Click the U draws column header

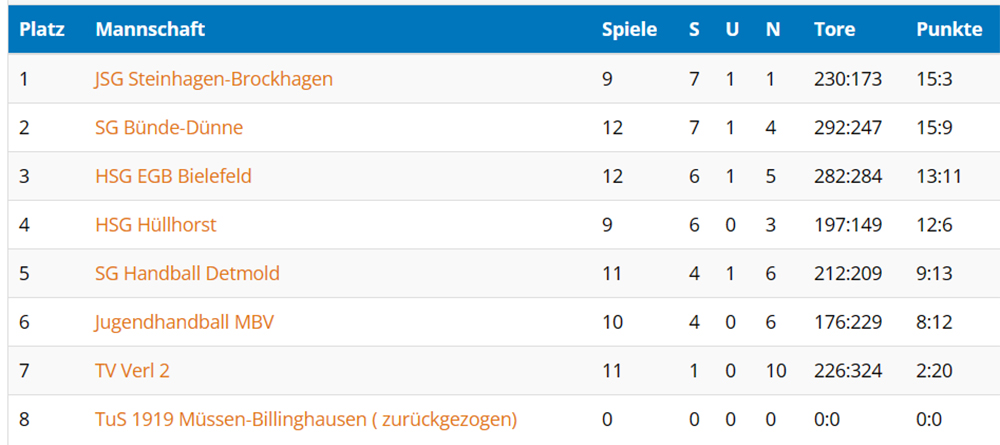pyautogui.click(x=732, y=29)
